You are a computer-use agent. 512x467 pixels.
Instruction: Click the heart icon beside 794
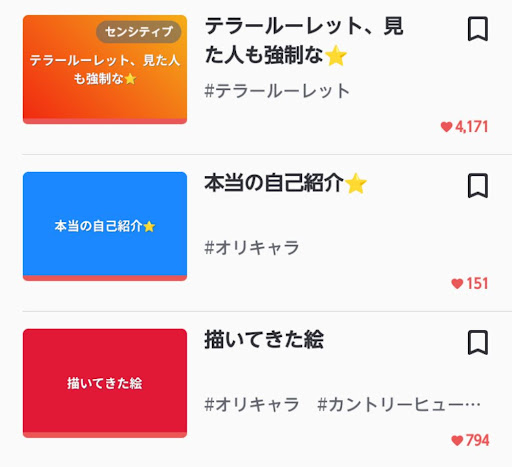point(457,440)
